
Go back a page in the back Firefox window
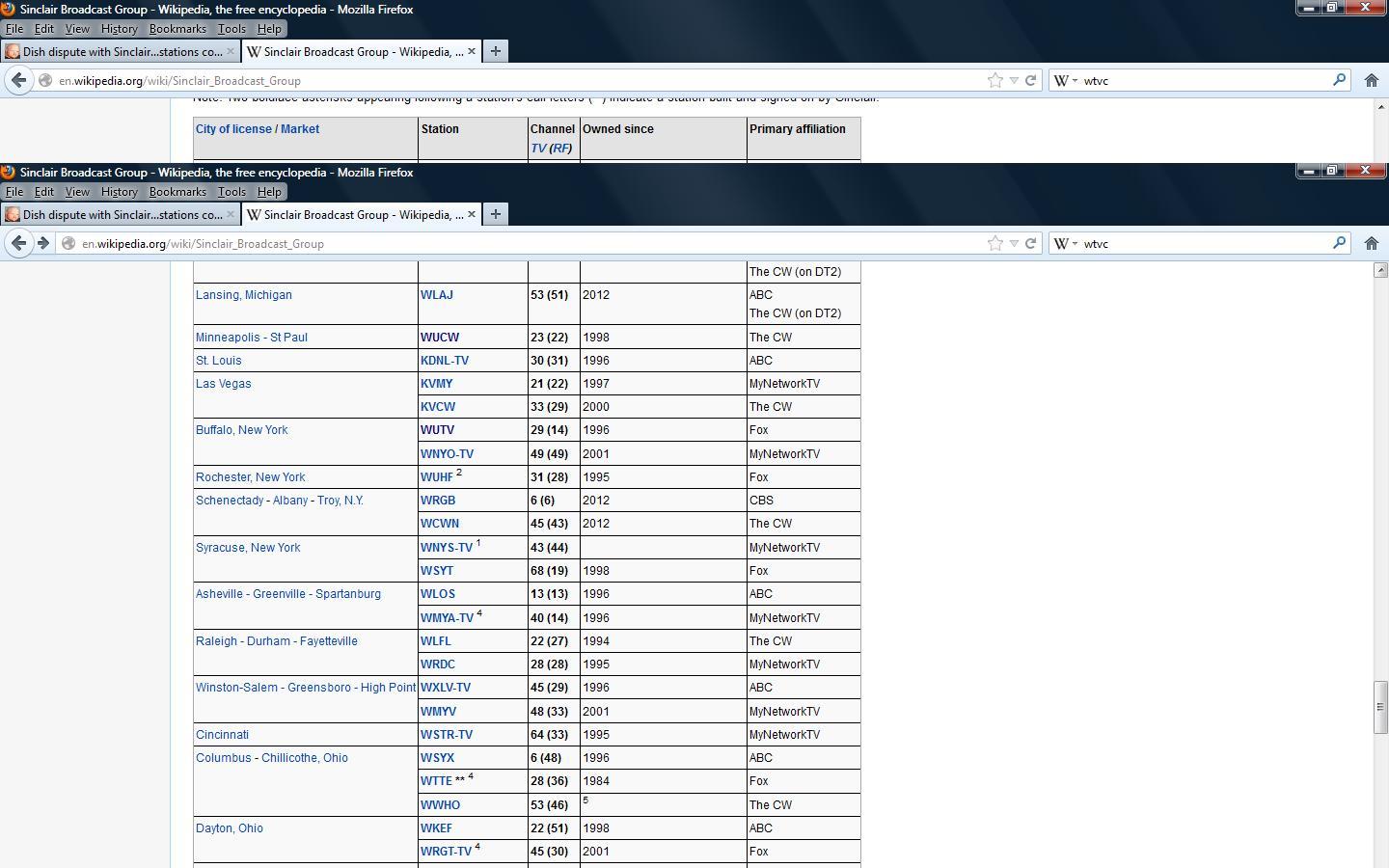click(x=19, y=80)
